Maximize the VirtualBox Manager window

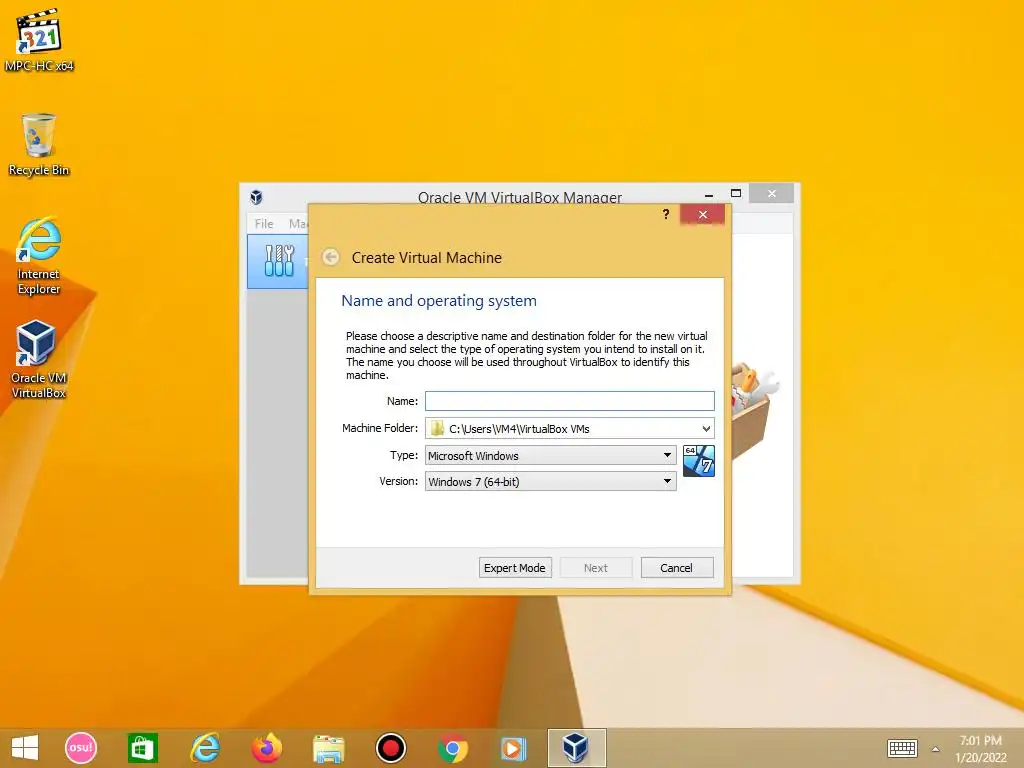point(736,193)
